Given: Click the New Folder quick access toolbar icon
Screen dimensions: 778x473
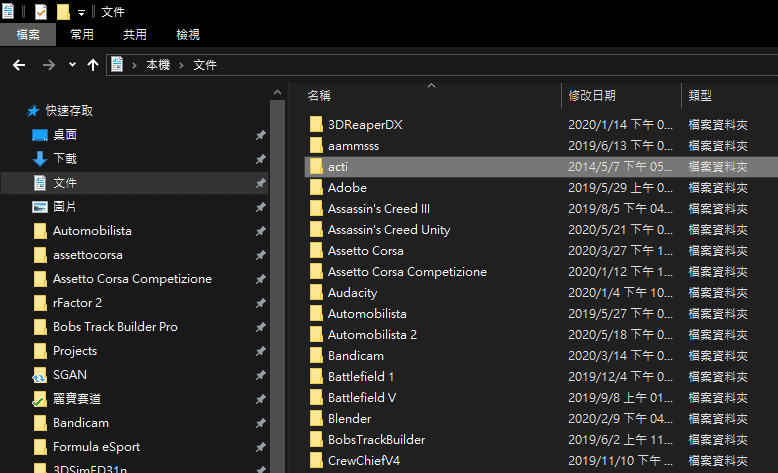Looking at the screenshot, I should pyautogui.click(x=63, y=12).
